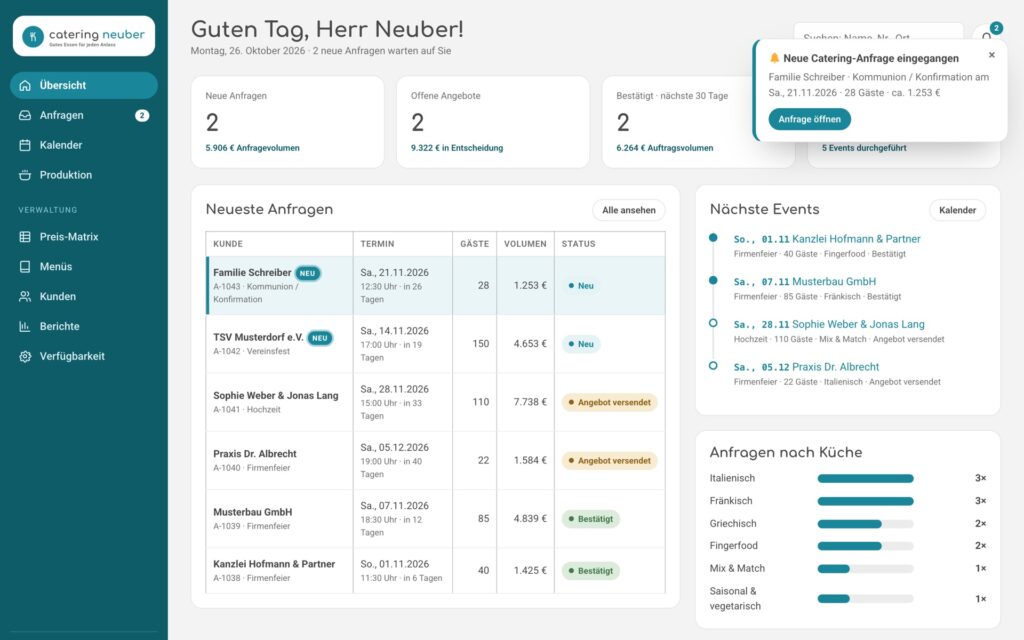Click the Neu status of Familie Schreiber
Image resolution: width=1024 pixels, height=640 pixels.
(581, 286)
